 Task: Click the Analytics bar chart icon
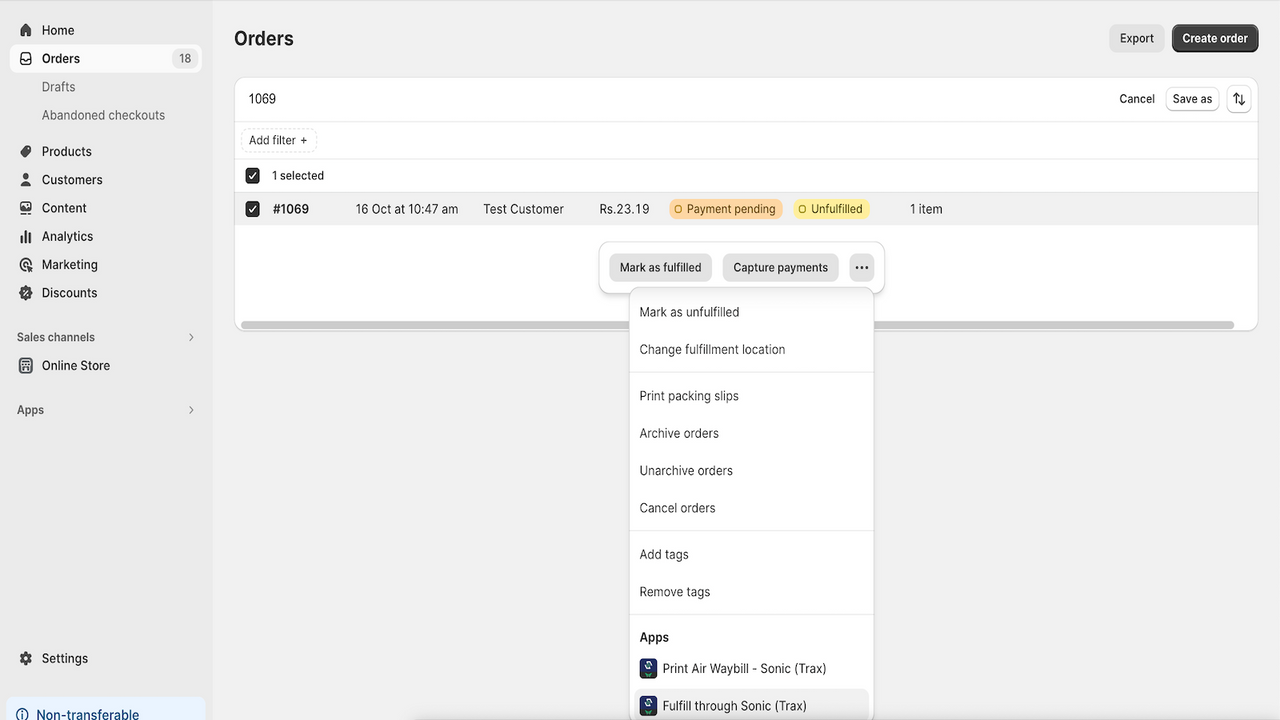(26, 237)
